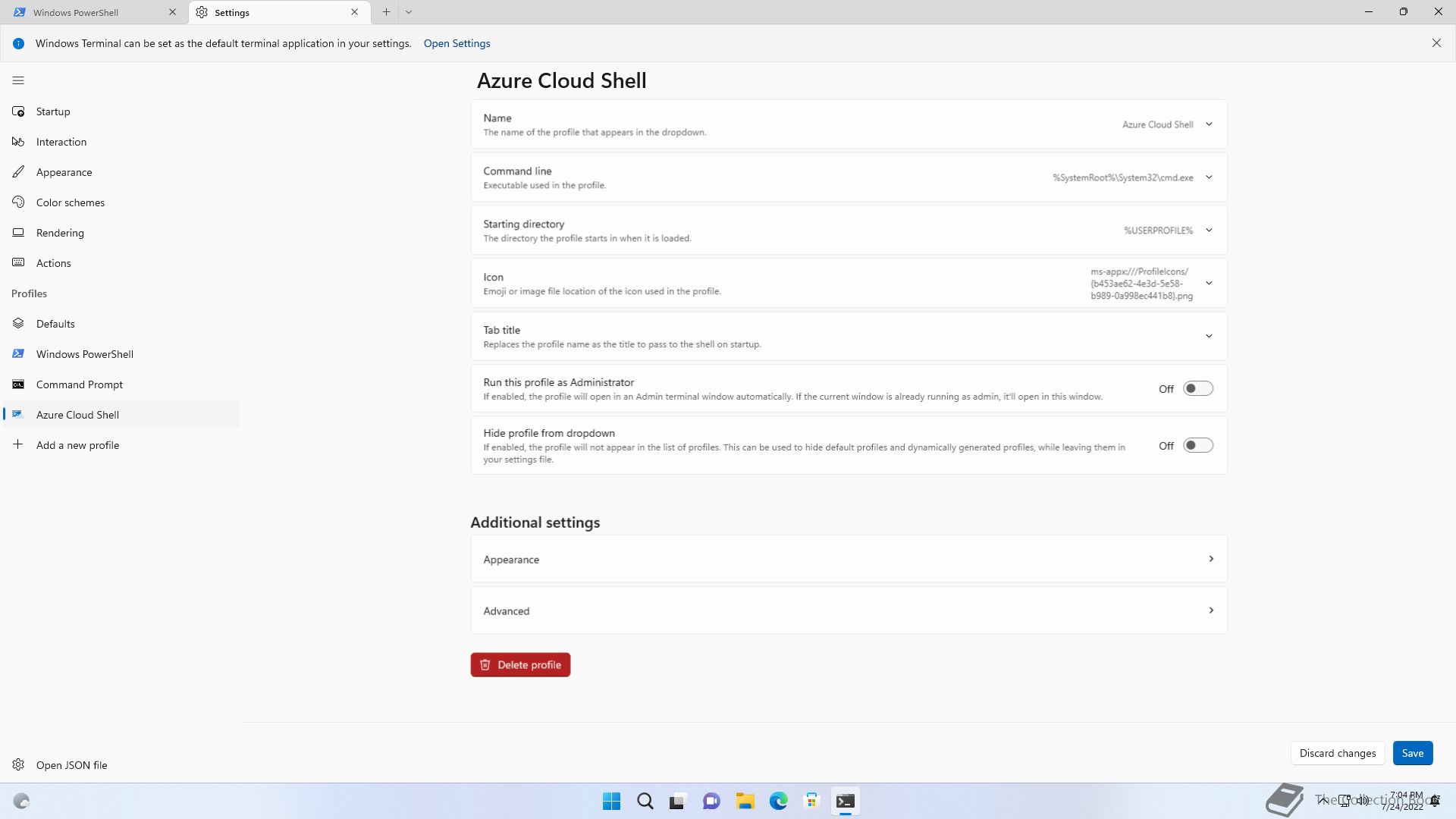Image resolution: width=1456 pixels, height=819 pixels.
Task: Click the red Delete profile button
Action: tap(520, 665)
